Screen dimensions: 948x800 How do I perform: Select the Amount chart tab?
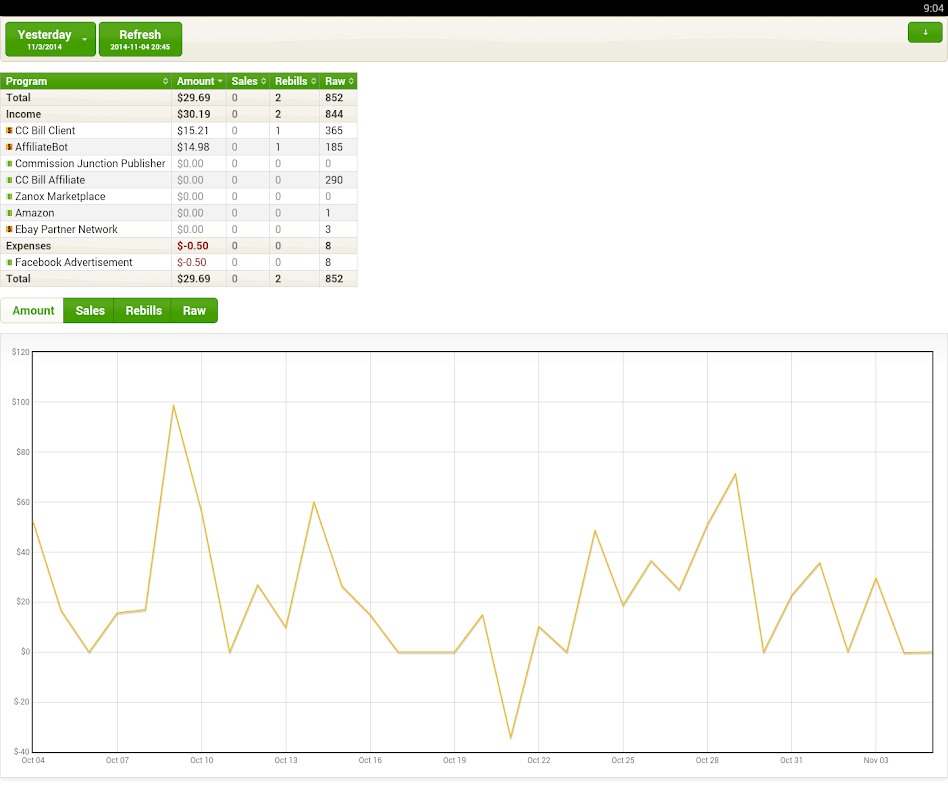click(33, 311)
